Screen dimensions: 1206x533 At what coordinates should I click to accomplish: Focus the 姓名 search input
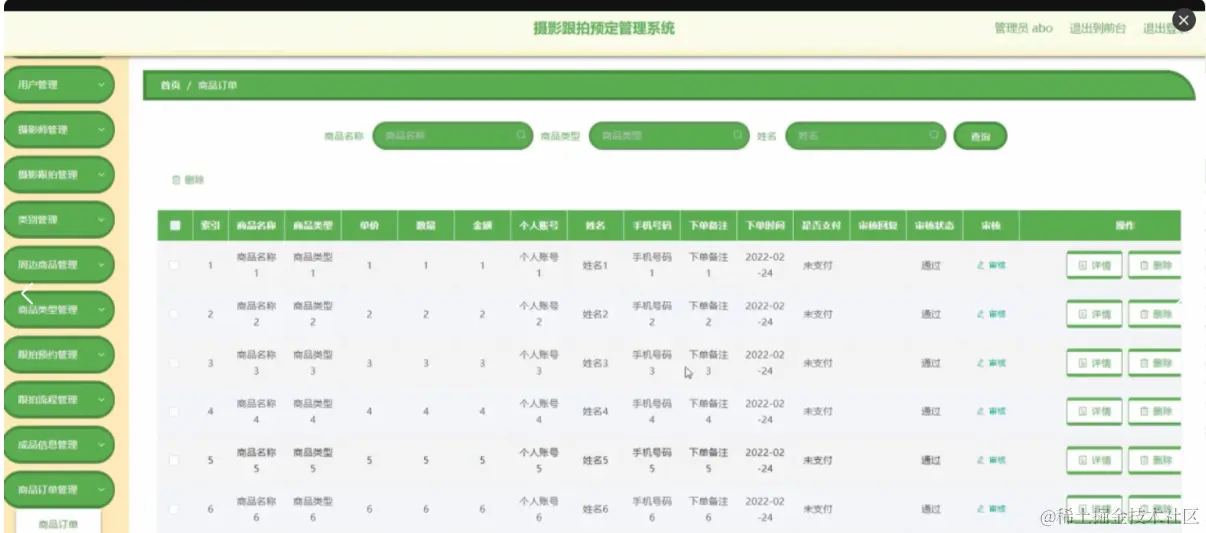[x=865, y=135]
